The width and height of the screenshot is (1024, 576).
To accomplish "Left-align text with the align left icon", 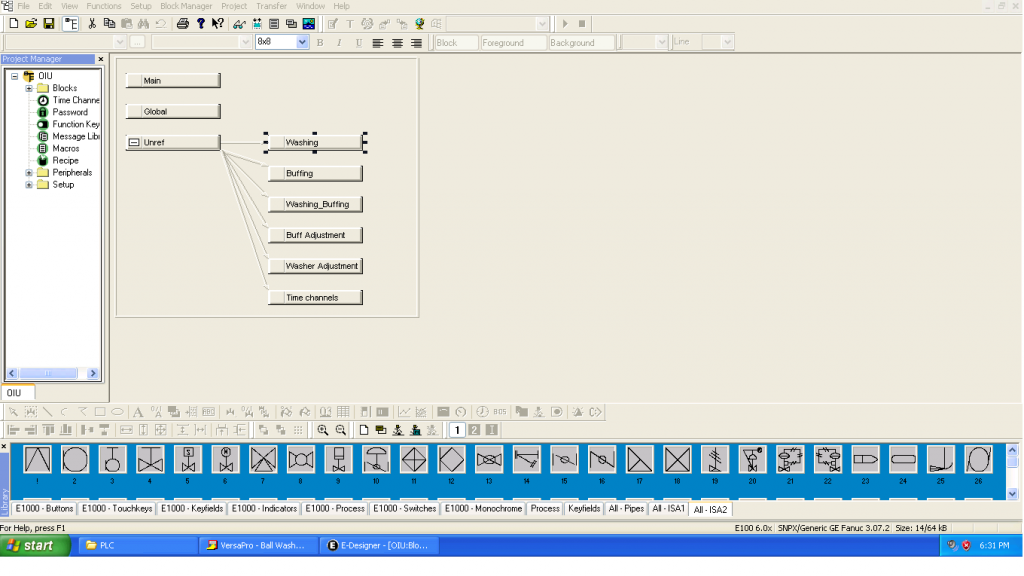I will click(x=377, y=42).
